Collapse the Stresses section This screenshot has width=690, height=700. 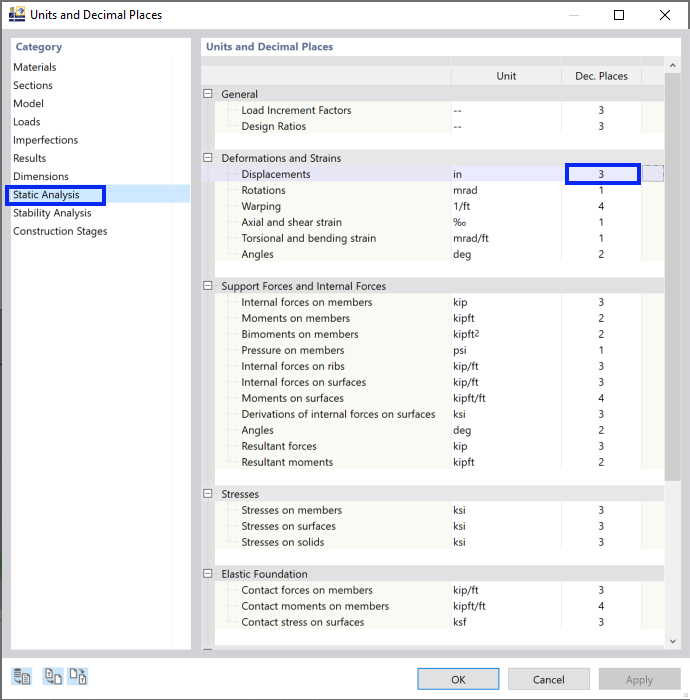pos(208,494)
